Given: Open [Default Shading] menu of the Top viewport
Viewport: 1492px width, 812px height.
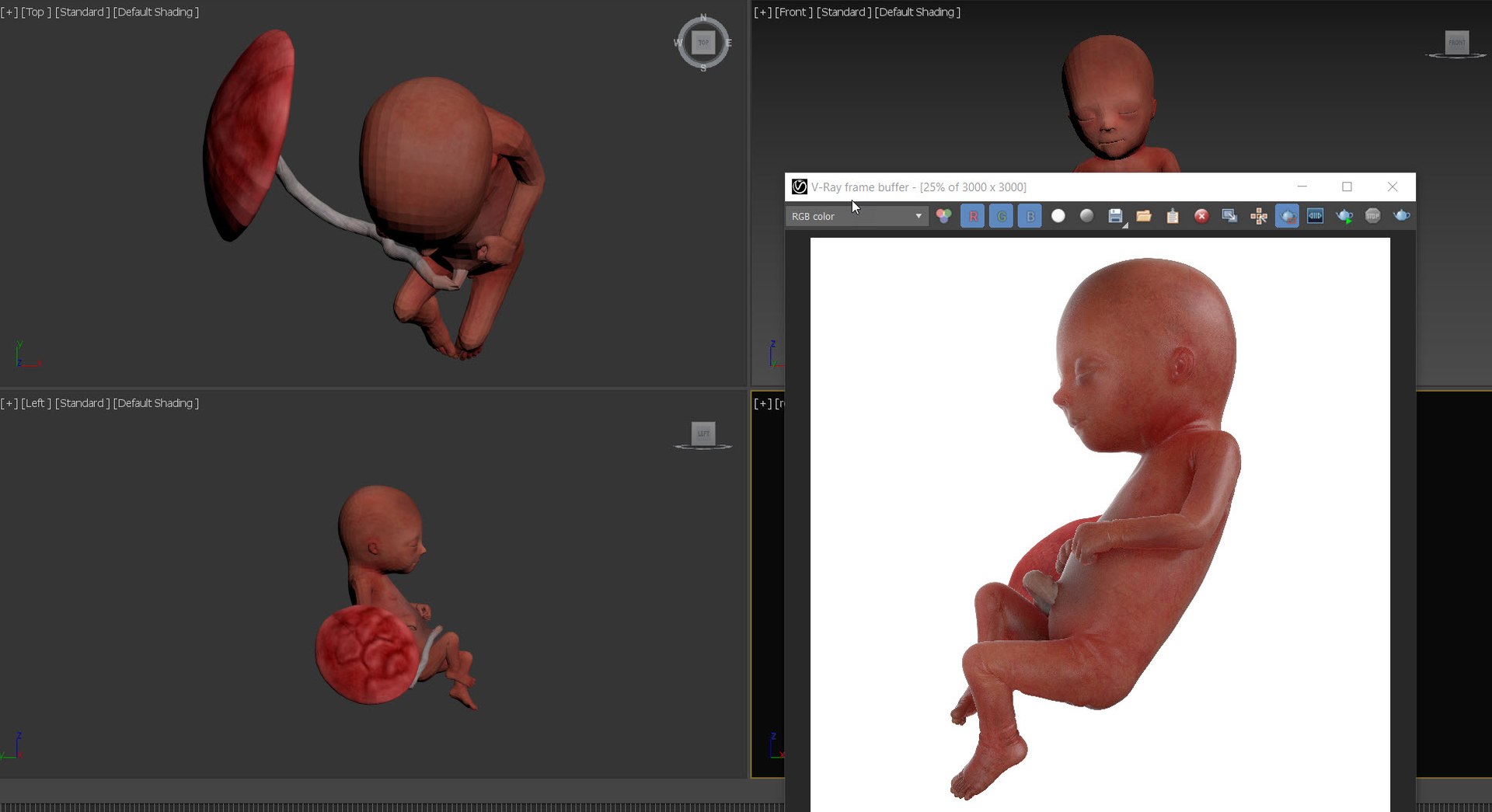Looking at the screenshot, I should pos(156,12).
